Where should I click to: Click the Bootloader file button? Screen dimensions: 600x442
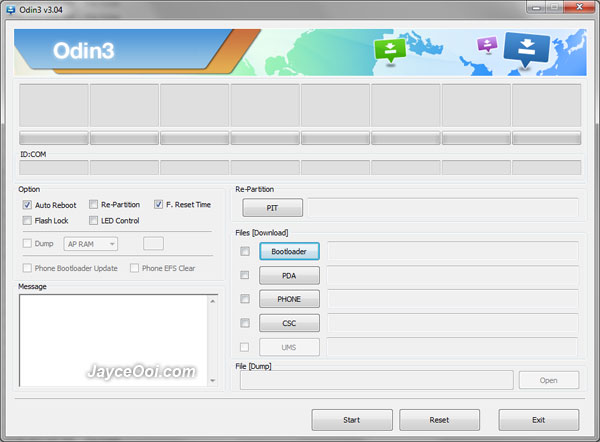click(289, 251)
